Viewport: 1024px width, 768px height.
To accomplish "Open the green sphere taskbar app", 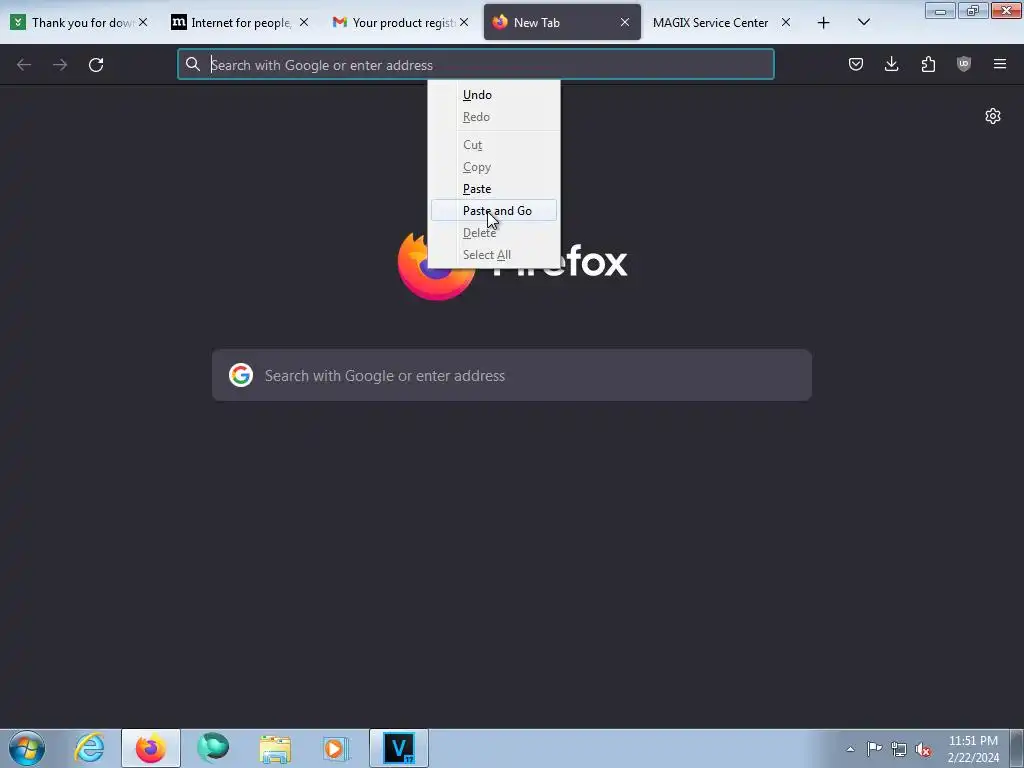I will [213, 748].
